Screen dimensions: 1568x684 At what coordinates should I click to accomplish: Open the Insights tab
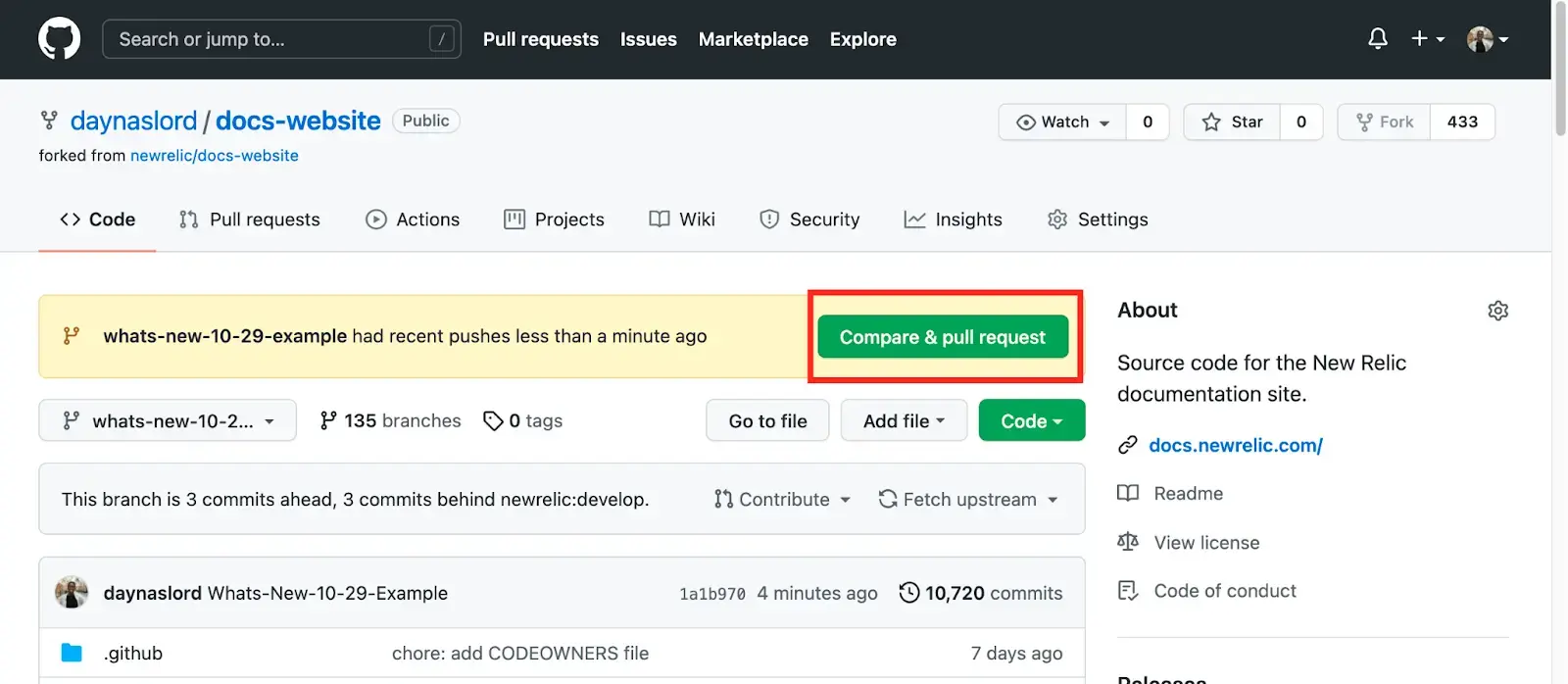(x=953, y=220)
